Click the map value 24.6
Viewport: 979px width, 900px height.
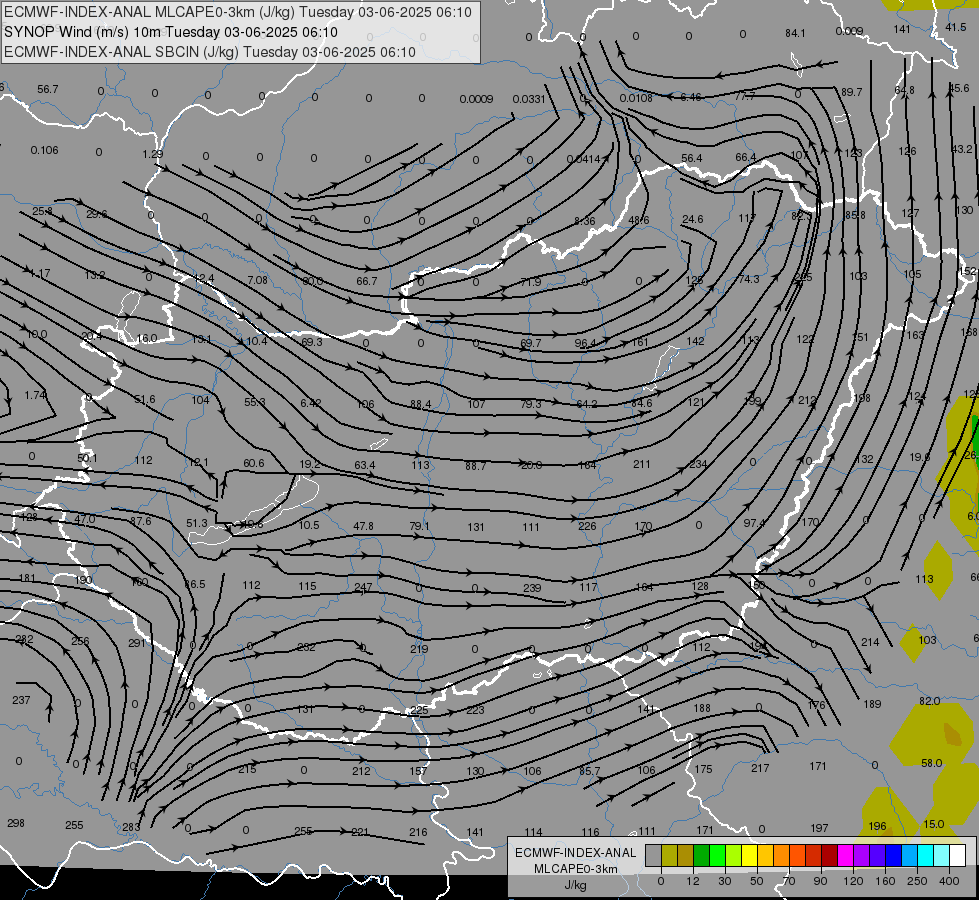click(x=692, y=219)
